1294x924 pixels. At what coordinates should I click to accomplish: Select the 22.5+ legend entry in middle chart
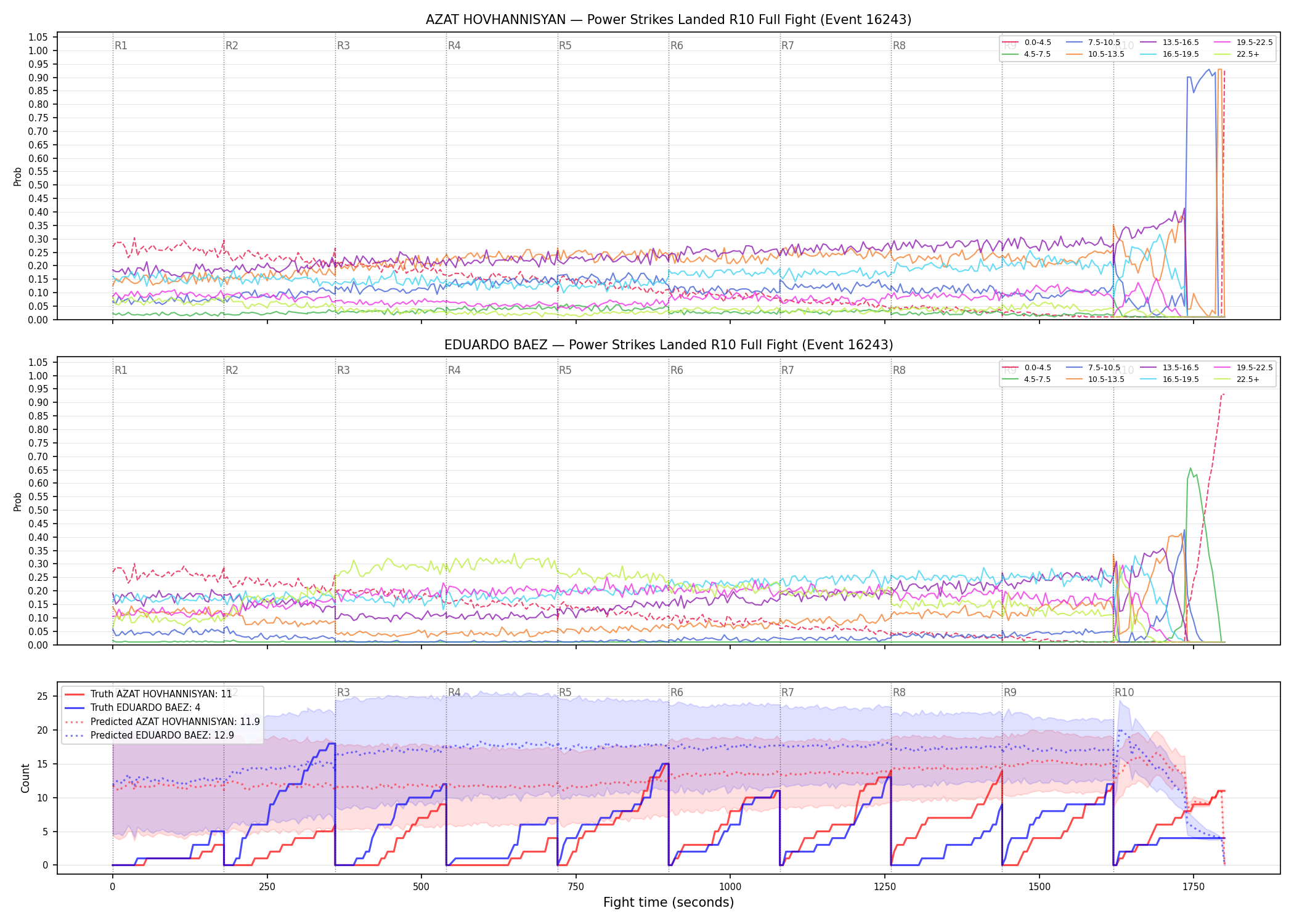pos(1237,379)
